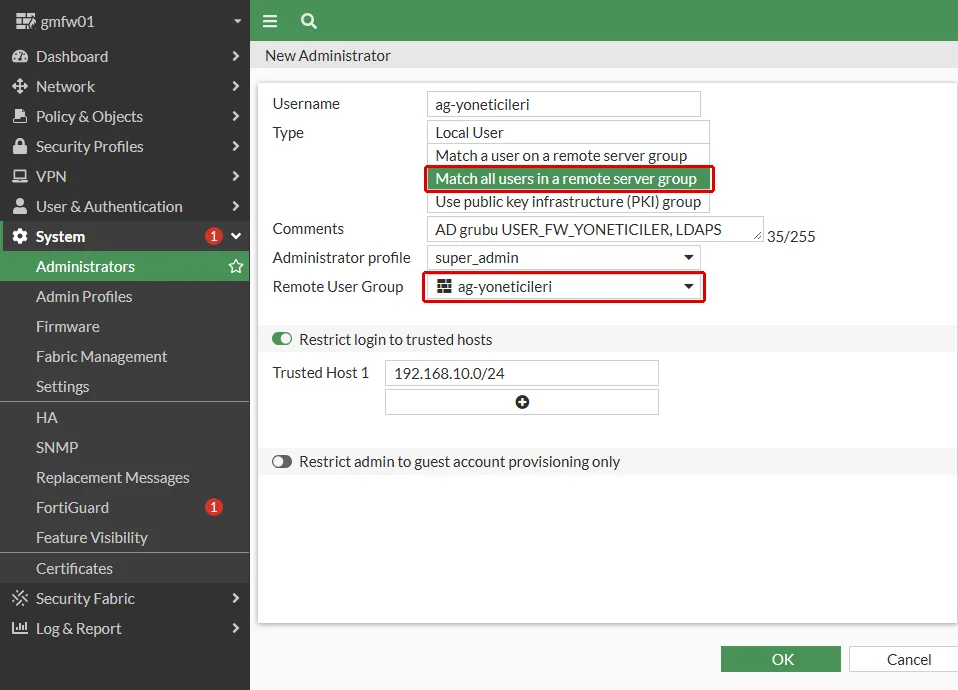Screen dimensions: 958x690
Task: Click the Security Profiles lock icon
Action: point(20,146)
